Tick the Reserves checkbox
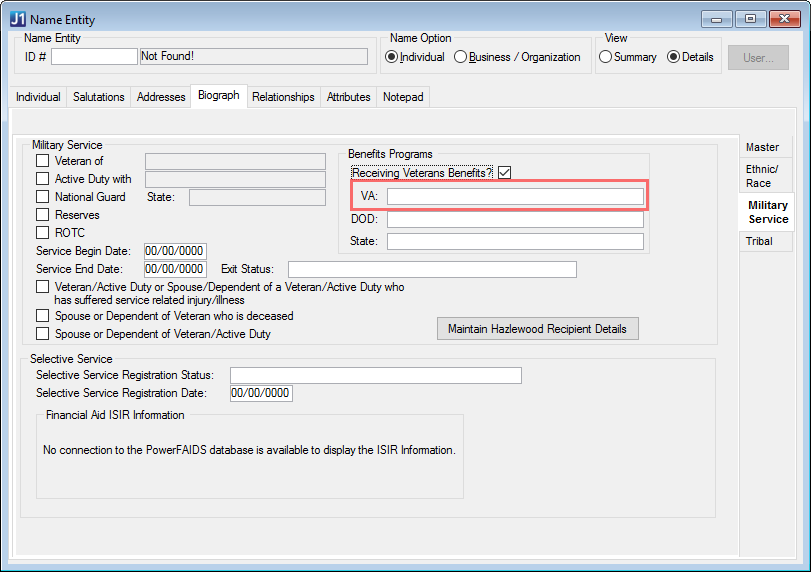811x572 pixels. (x=42, y=215)
